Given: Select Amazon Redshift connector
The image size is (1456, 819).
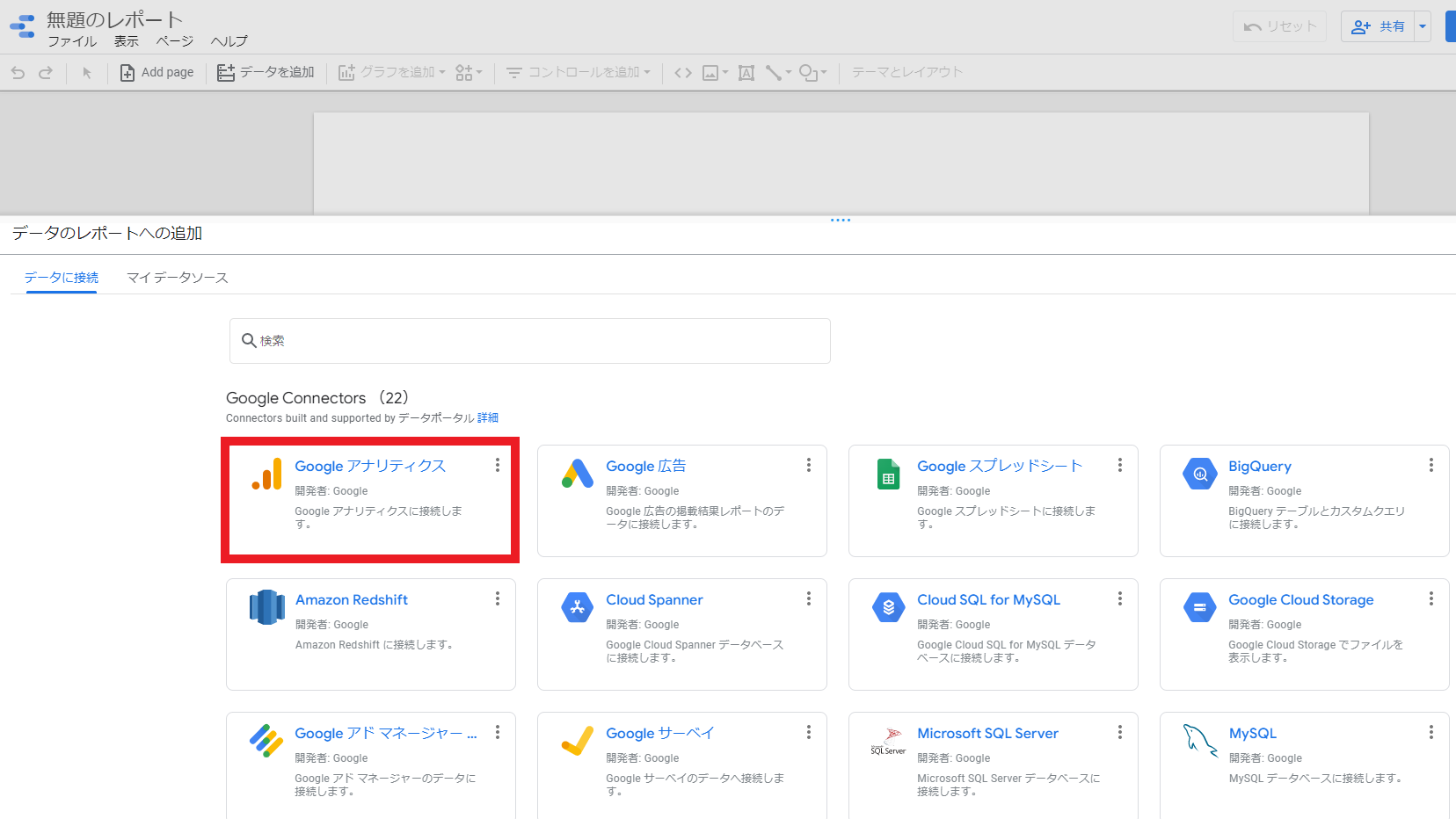Looking at the screenshot, I should tap(370, 634).
